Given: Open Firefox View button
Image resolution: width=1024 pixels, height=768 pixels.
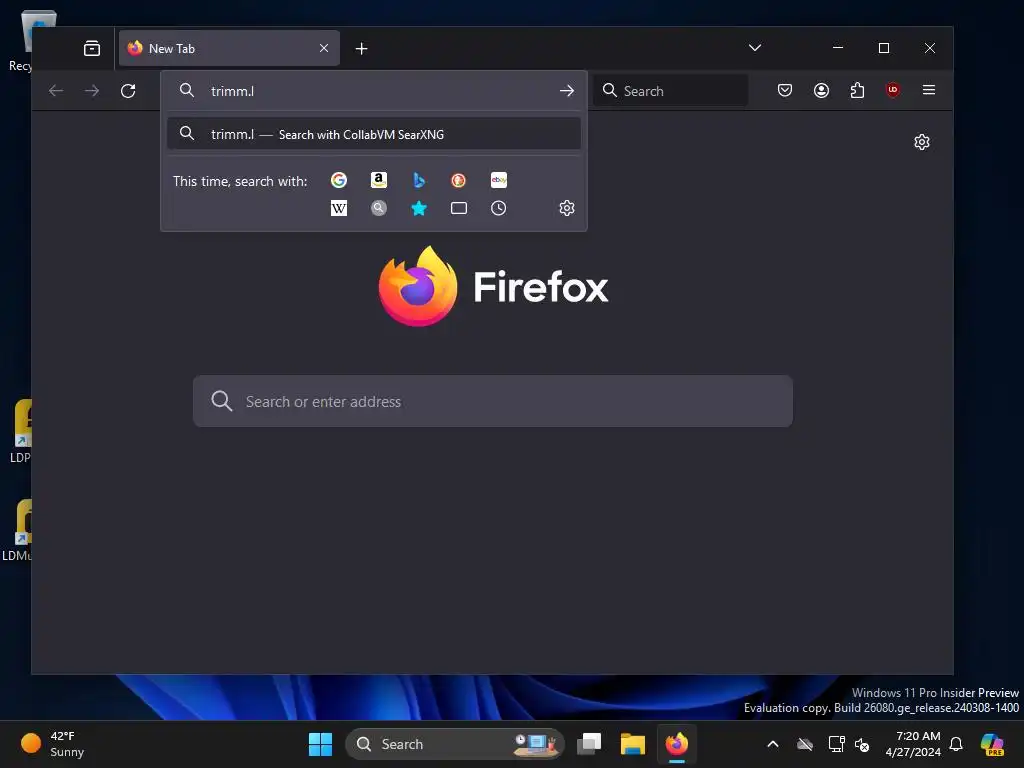Looking at the screenshot, I should (x=92, y=48).
